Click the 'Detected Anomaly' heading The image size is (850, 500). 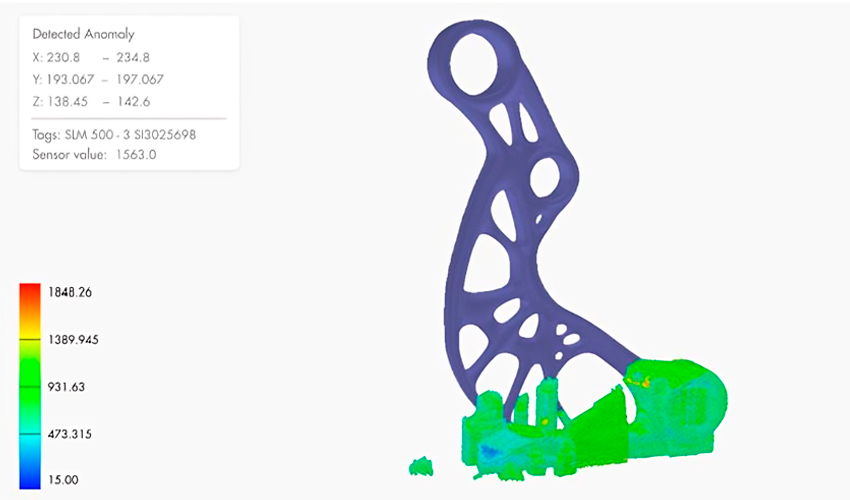pyautogui.click(x=83, y=34)
